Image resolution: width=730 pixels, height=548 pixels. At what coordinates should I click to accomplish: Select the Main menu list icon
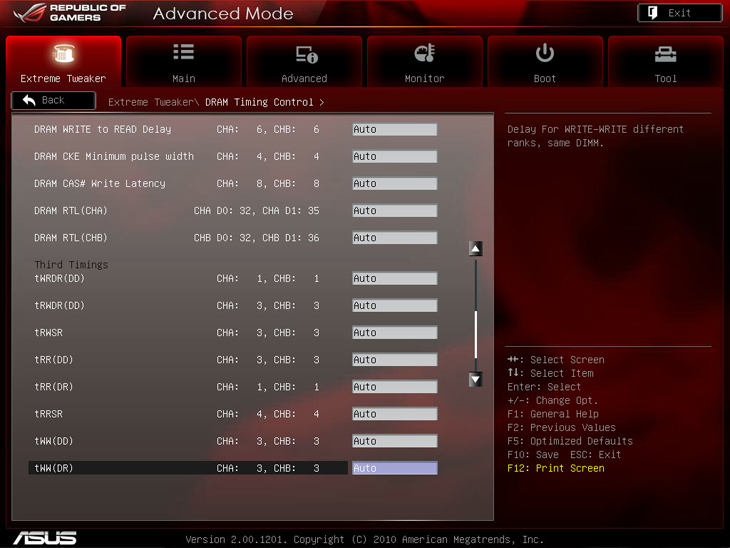[x=184, y=53]
